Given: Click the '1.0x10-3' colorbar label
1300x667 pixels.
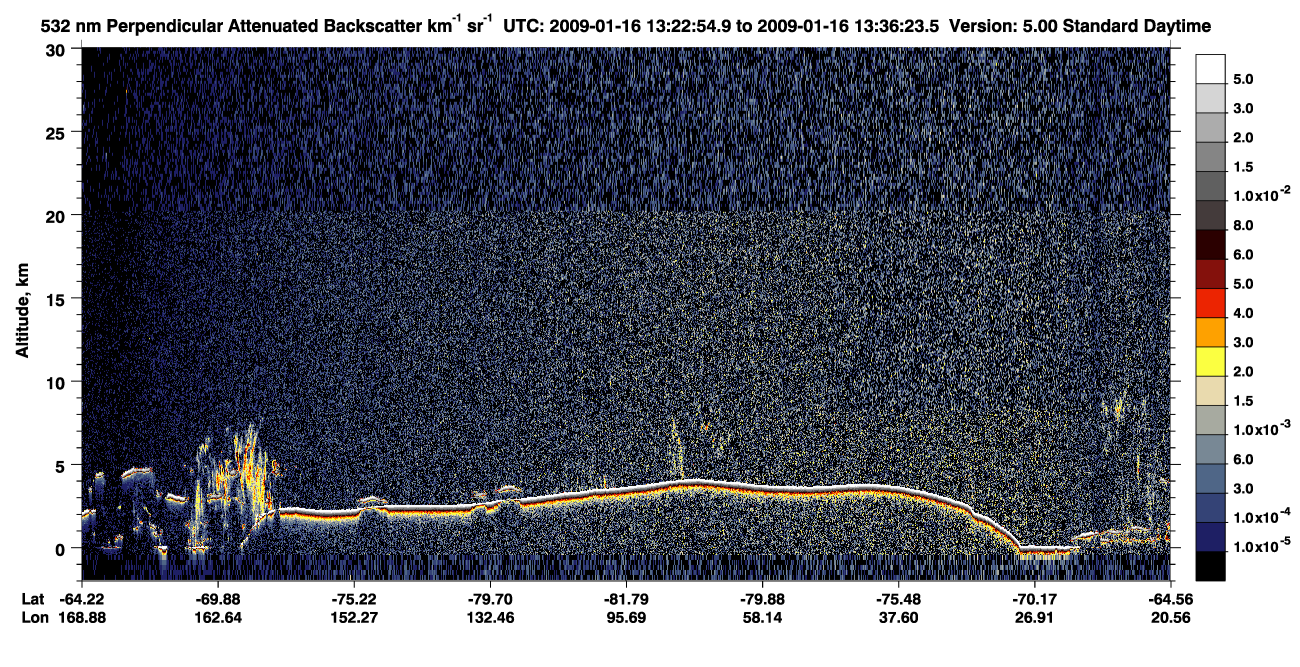Looking at the screenshot, I should click(1263, 429).
